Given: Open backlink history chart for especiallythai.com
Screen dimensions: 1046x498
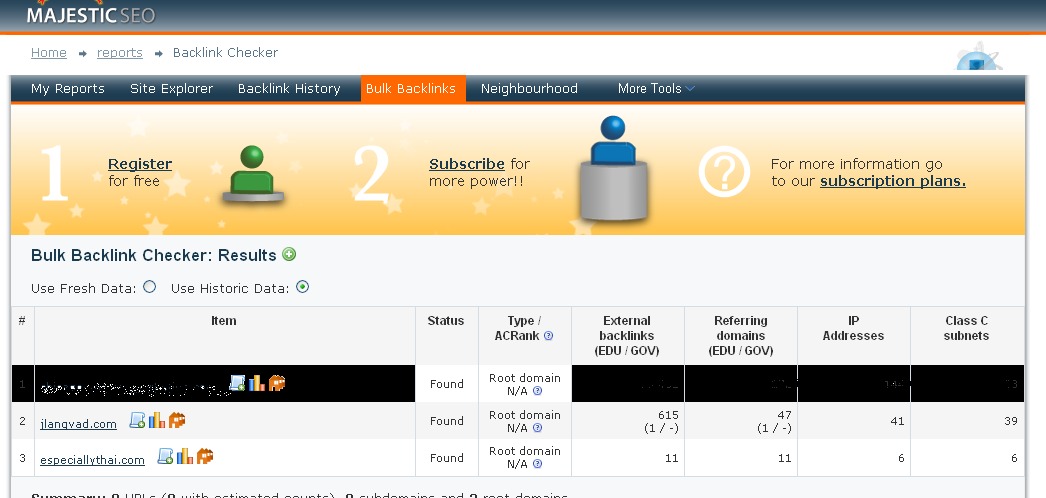Looking at the screenshot, I should 185,457.
